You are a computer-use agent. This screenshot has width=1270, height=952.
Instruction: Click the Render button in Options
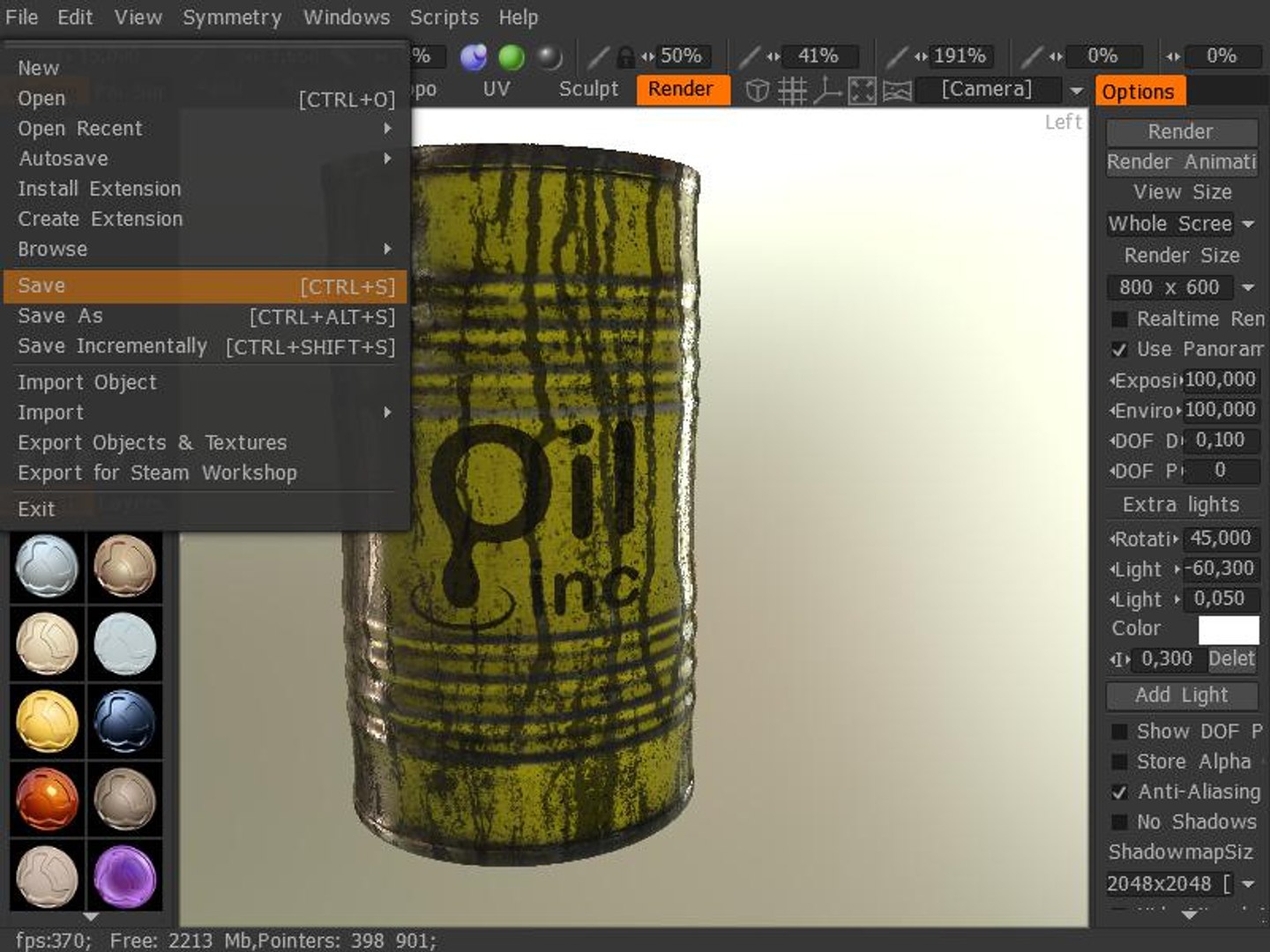tap(1182, 132)
